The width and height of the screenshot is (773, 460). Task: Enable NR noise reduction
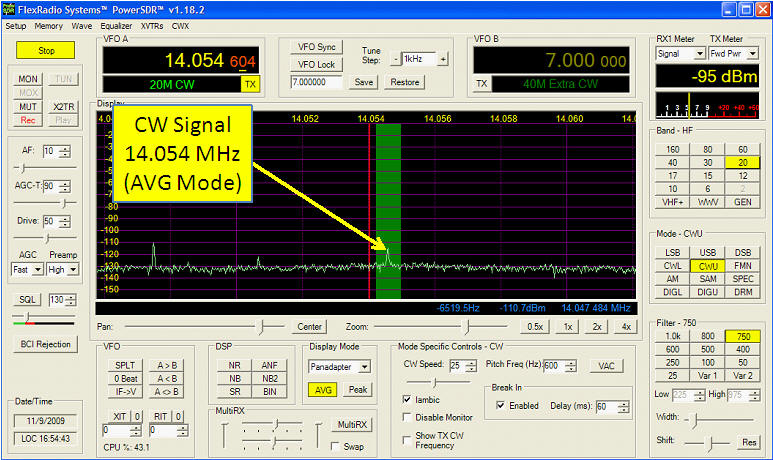click(x=235, y=365)
